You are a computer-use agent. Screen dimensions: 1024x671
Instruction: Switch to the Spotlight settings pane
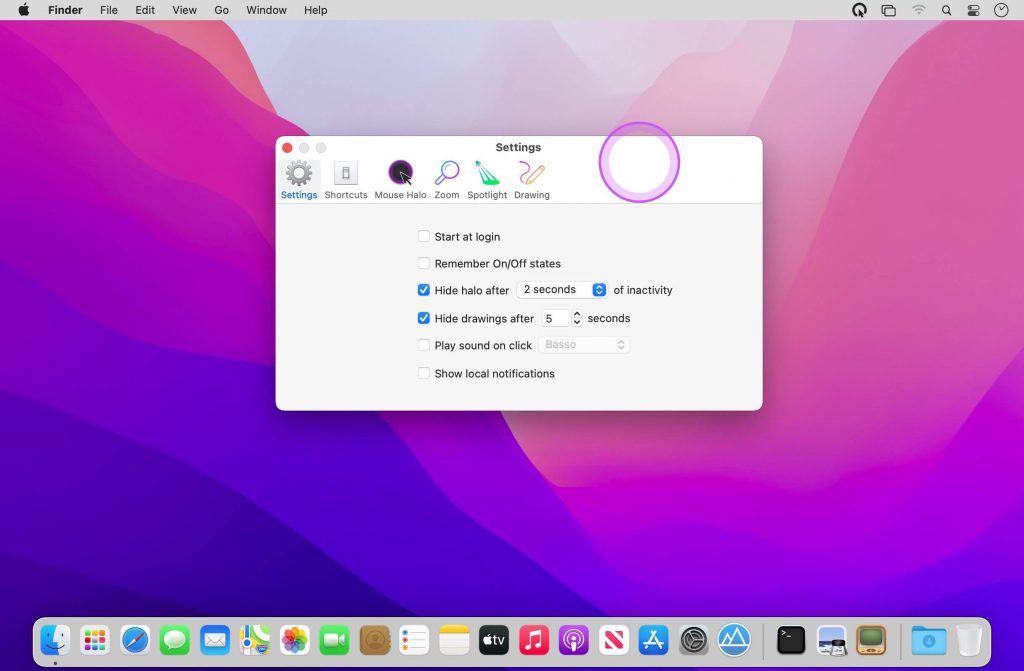tap(487, 179)
